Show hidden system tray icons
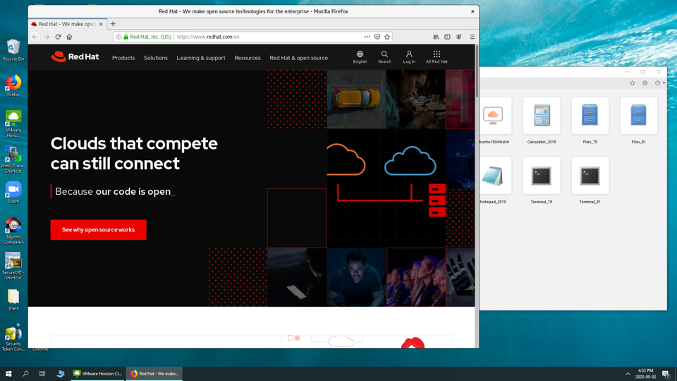 627,374
